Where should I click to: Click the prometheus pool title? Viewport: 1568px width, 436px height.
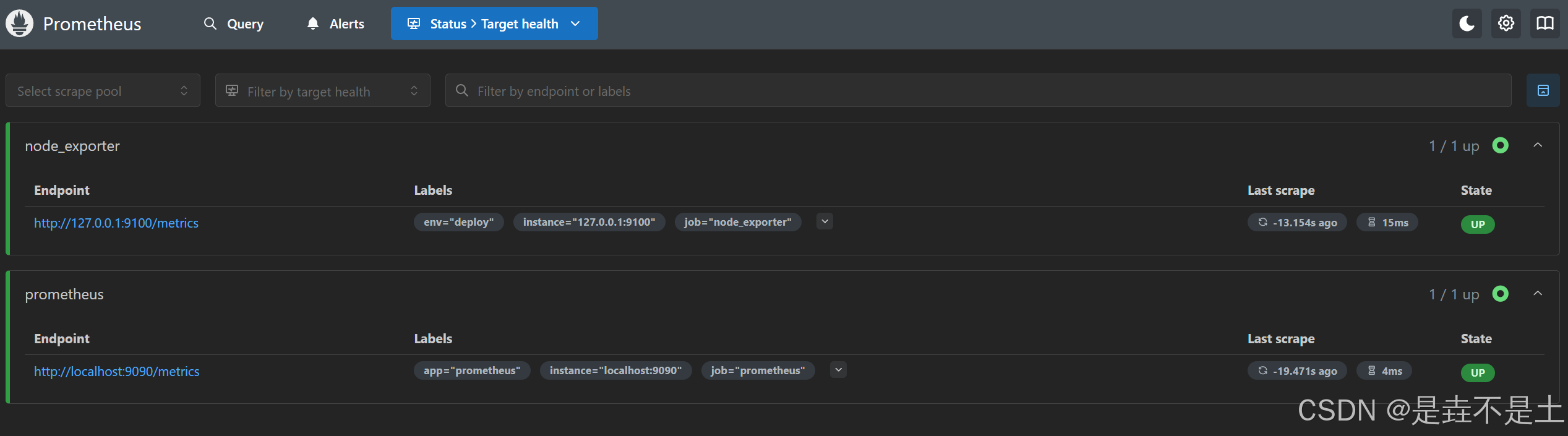point(64,294)
